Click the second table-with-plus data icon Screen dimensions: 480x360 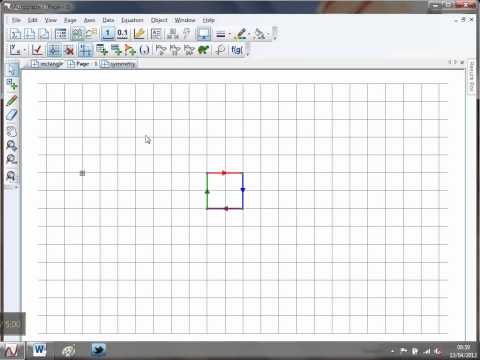click(x=116, y=50)
